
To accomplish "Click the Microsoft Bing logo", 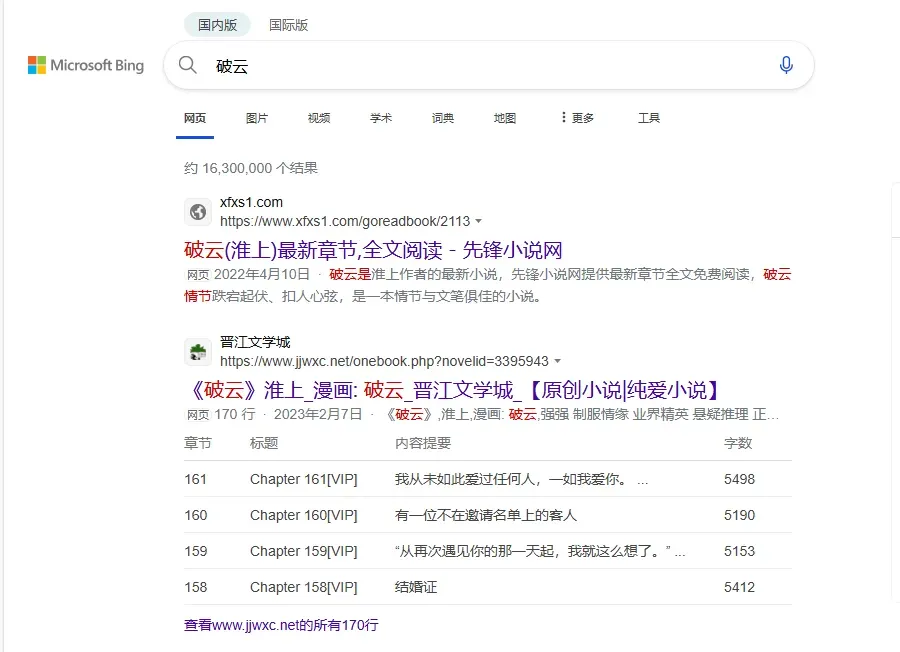I will pos(86,65).
